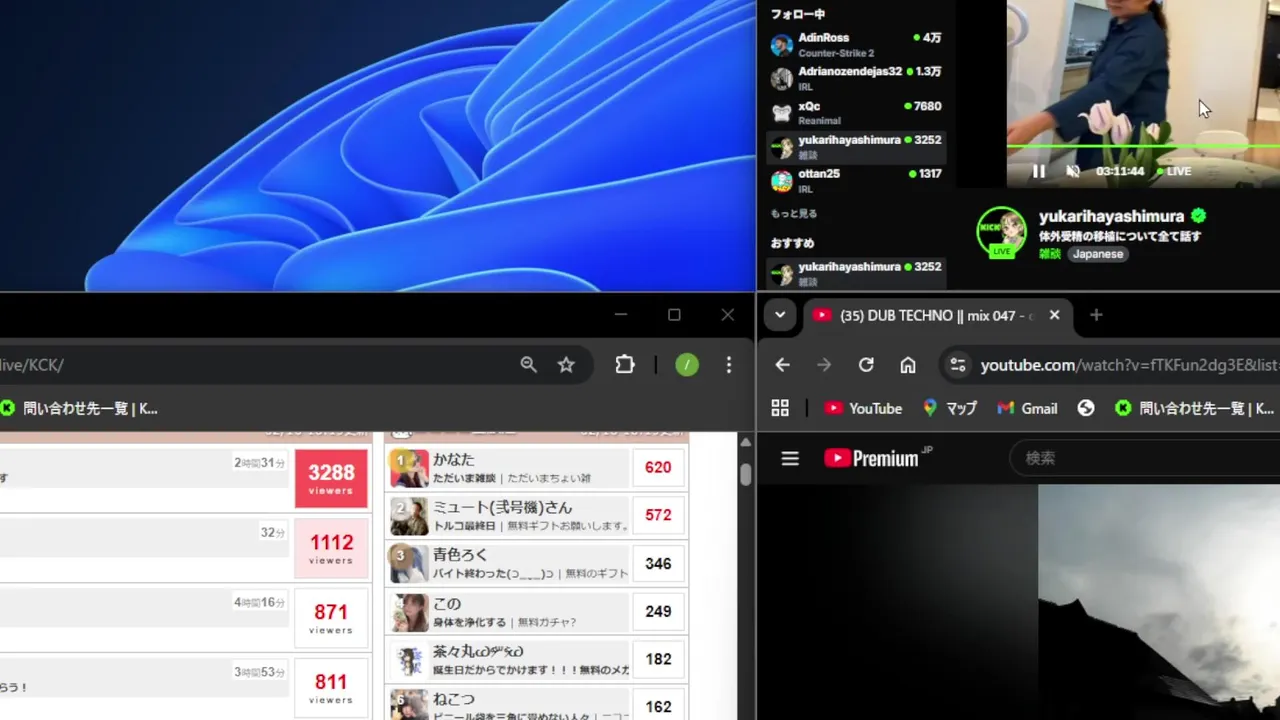Click もっと見る to show more channels
The image size is (1280, 720).
pos(794,214)
